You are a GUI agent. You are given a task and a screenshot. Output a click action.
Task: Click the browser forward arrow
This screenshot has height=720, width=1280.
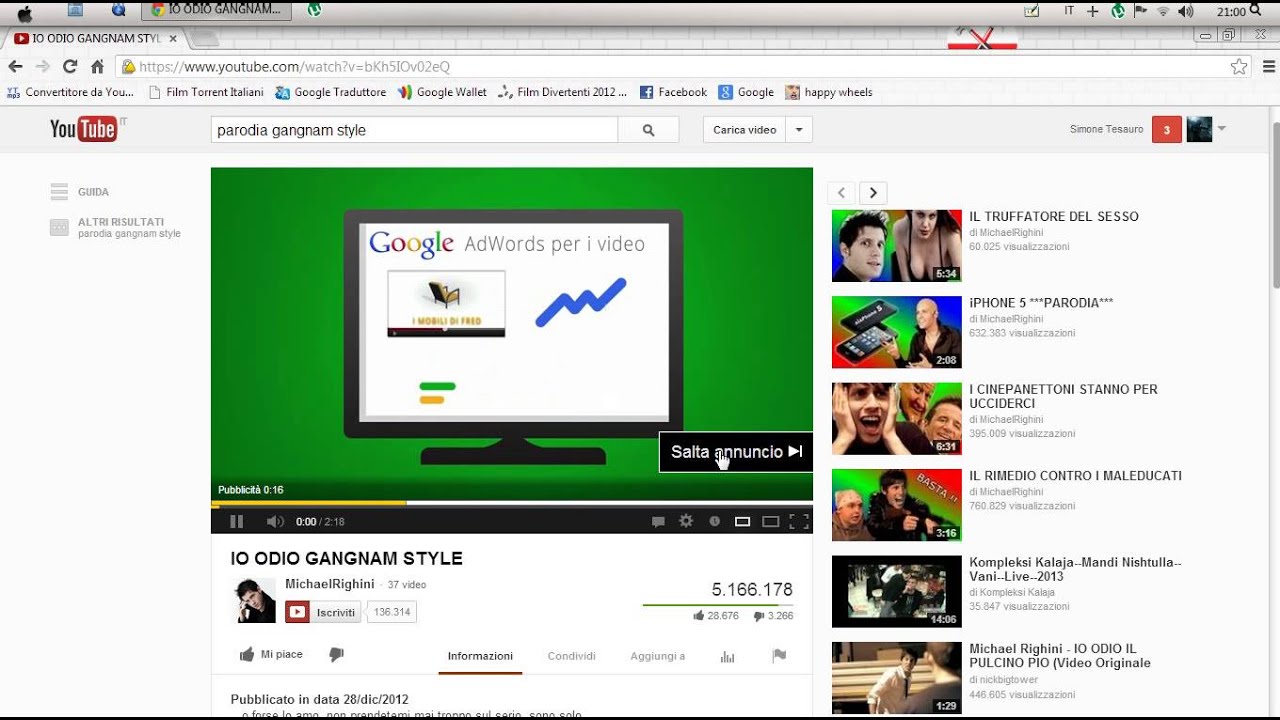[42, 67]
